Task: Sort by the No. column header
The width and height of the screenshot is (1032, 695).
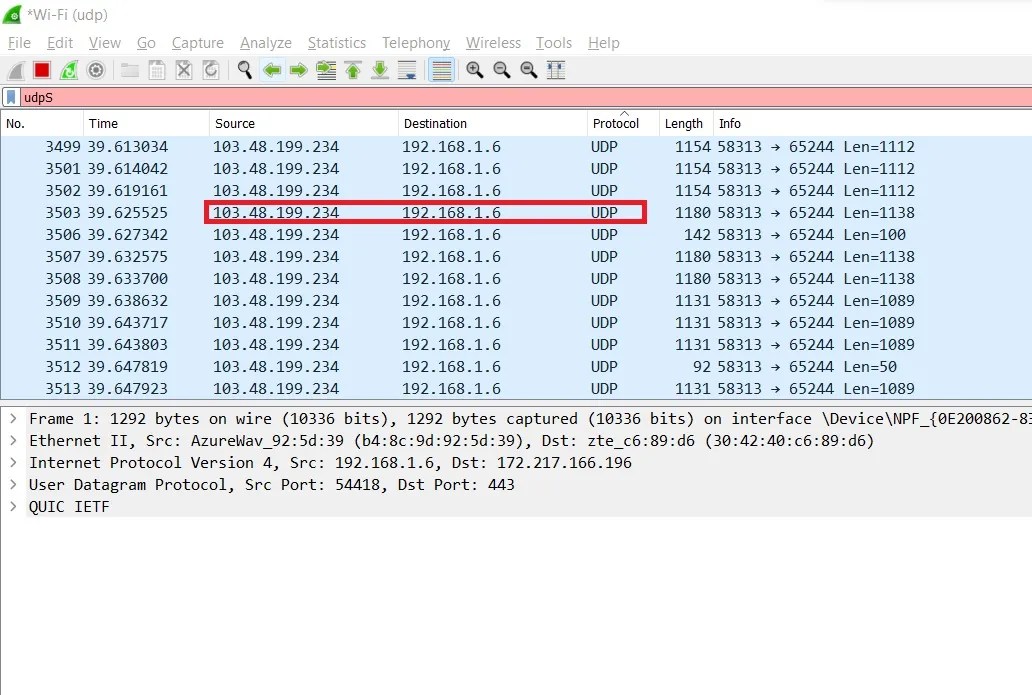Action: (41, 124)
